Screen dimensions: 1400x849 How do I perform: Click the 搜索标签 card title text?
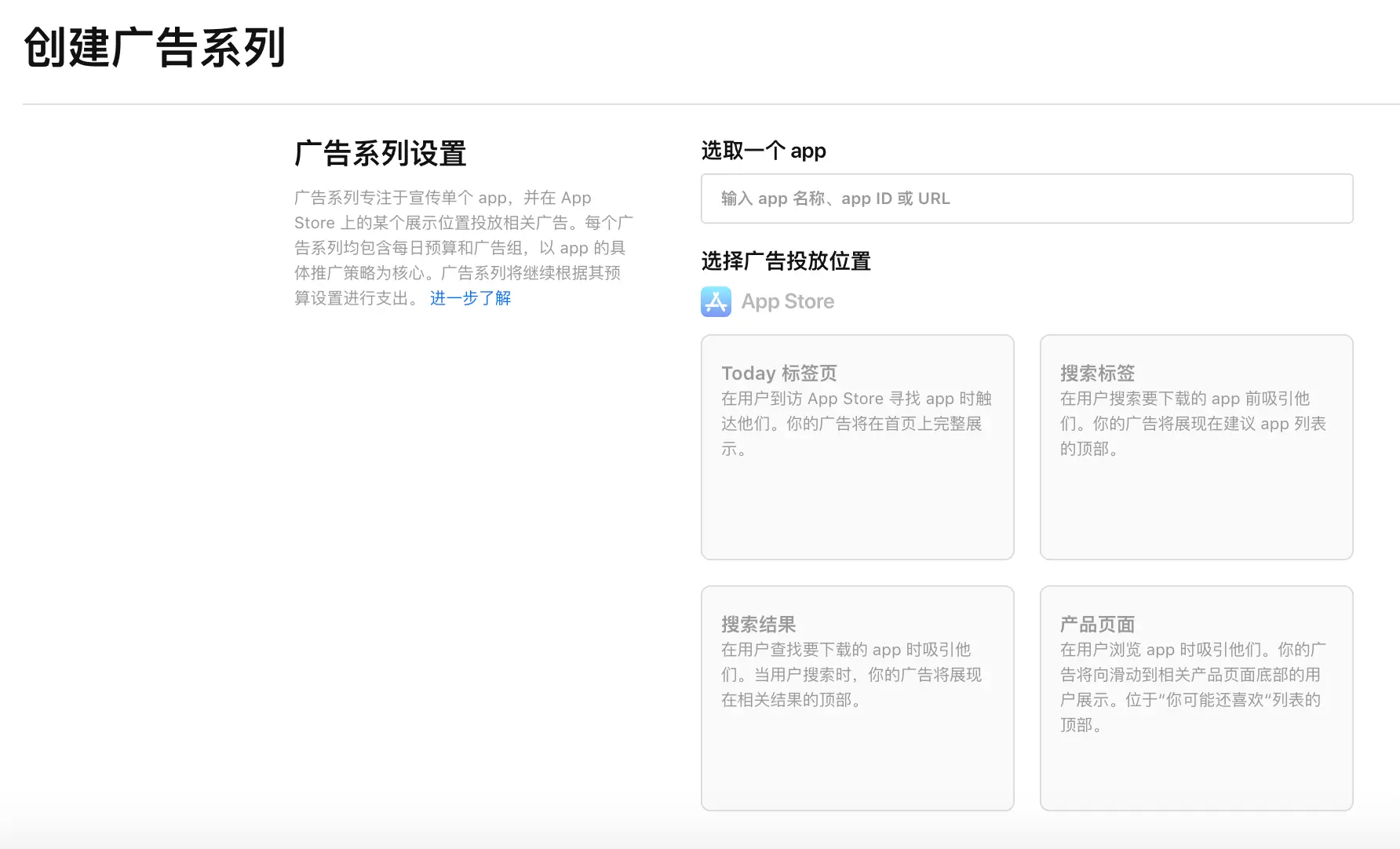click(1097, 373)
